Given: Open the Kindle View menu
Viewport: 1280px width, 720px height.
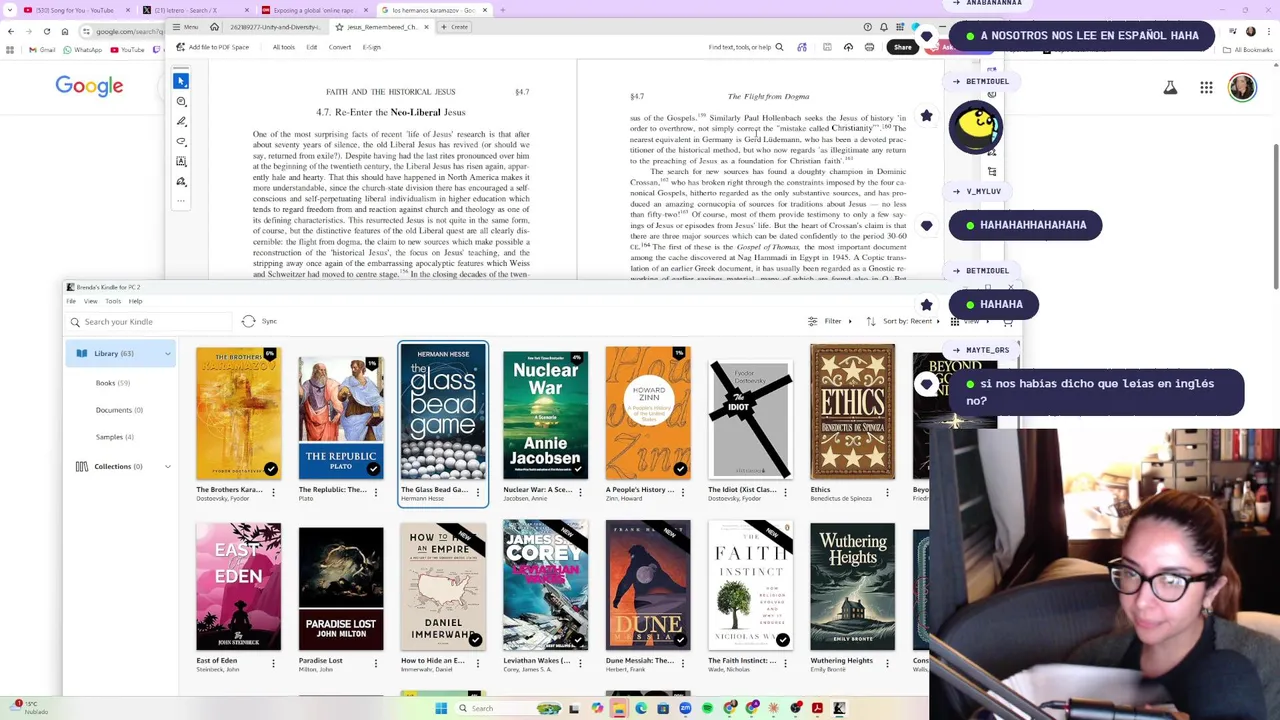Looking at the screenshot, I should 90,301.
